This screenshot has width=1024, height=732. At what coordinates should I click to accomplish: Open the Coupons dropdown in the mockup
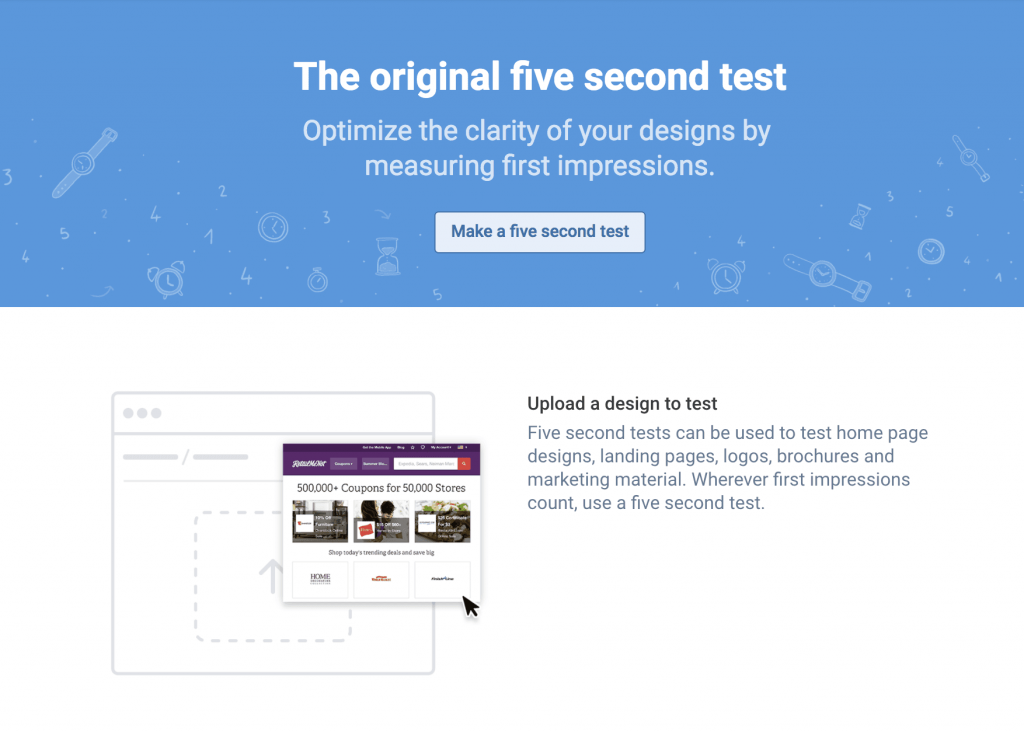pyautogui.click(x=344, y=464)
